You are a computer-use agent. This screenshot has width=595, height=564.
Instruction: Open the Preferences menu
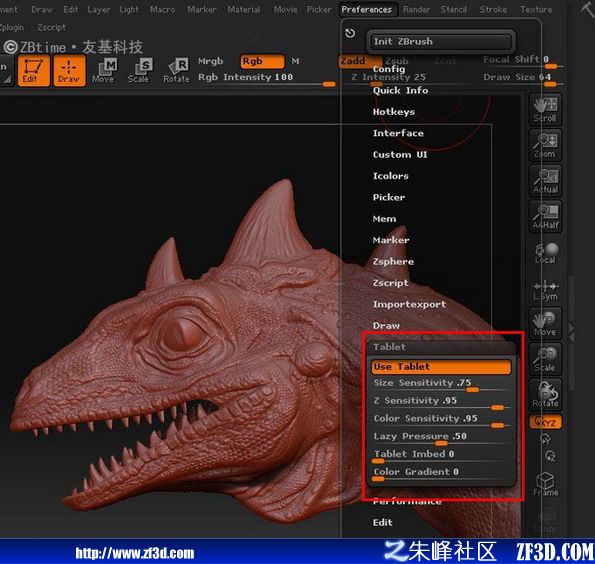tap(367, 9)
